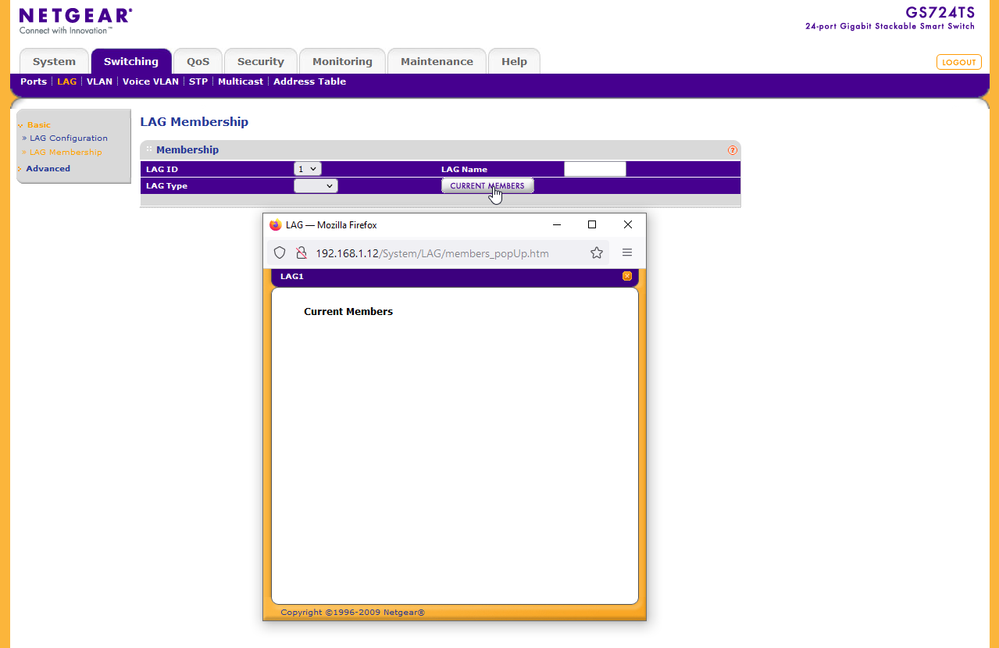Bookmark this page with the star icon
The height and width of the screenshot is (648, 999).
click(596, 253)
